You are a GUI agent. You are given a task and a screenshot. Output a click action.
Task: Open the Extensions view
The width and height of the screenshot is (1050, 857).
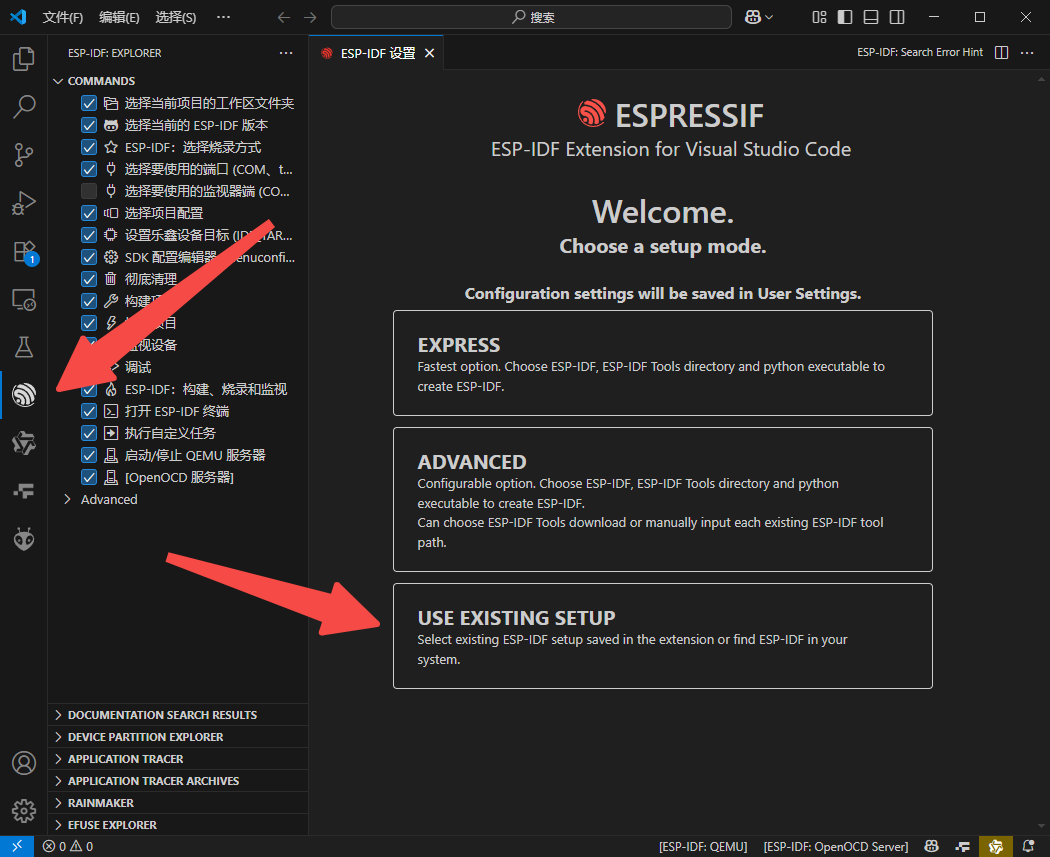(23, 251)
